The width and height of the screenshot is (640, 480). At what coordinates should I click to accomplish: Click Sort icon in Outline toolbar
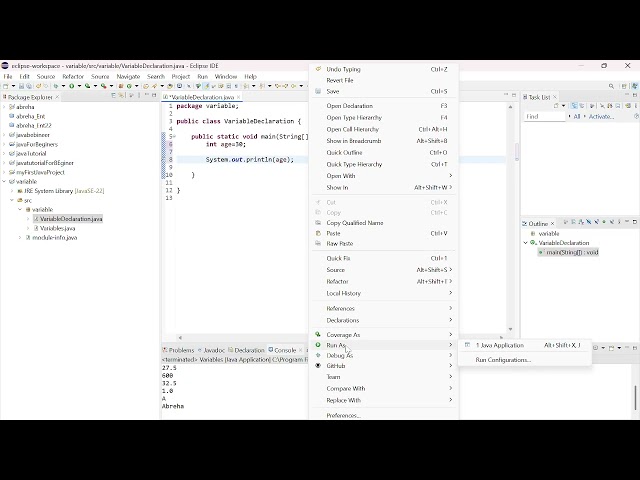tap(581, 222)
